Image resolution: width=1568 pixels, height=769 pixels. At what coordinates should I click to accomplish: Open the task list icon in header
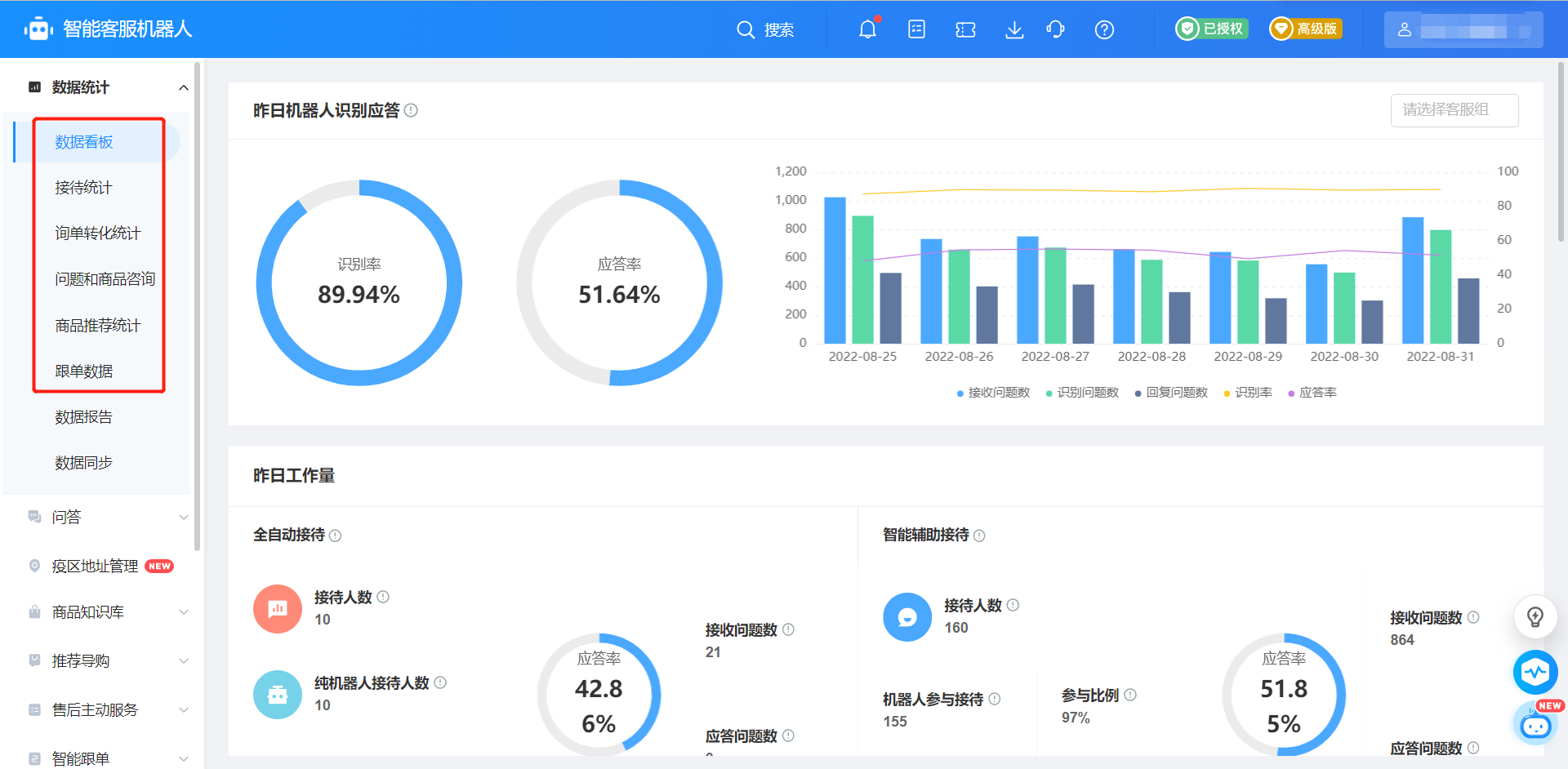coord(917,29)
